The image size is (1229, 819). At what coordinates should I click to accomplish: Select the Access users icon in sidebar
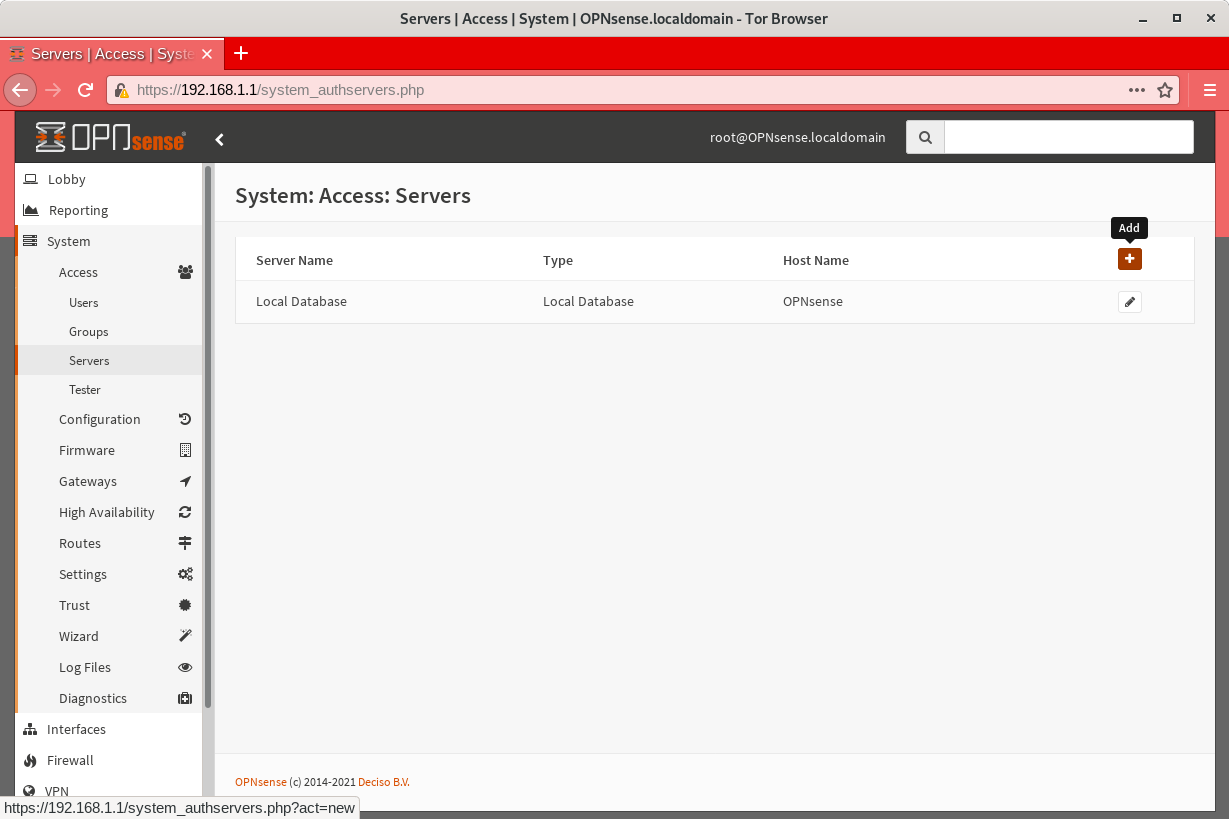[185, 271]
